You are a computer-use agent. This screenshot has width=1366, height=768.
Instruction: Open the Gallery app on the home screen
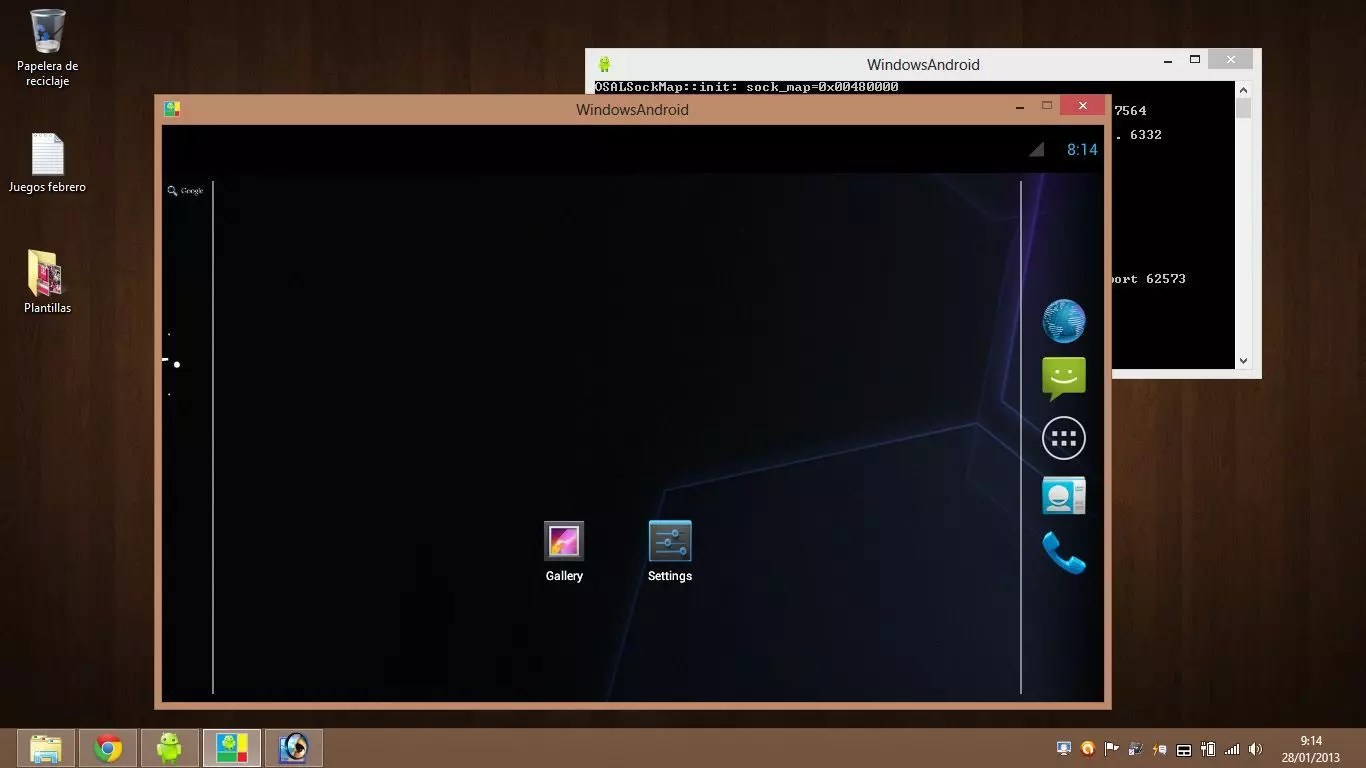click(x=563, y=540)
